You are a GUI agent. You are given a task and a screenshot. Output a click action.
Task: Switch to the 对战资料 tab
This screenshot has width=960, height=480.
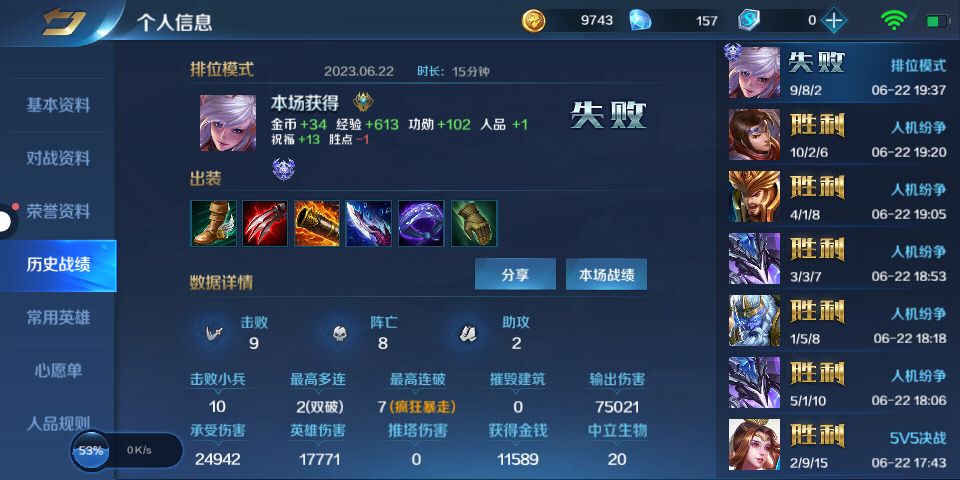pyautogui.click(x=58, y=159)
